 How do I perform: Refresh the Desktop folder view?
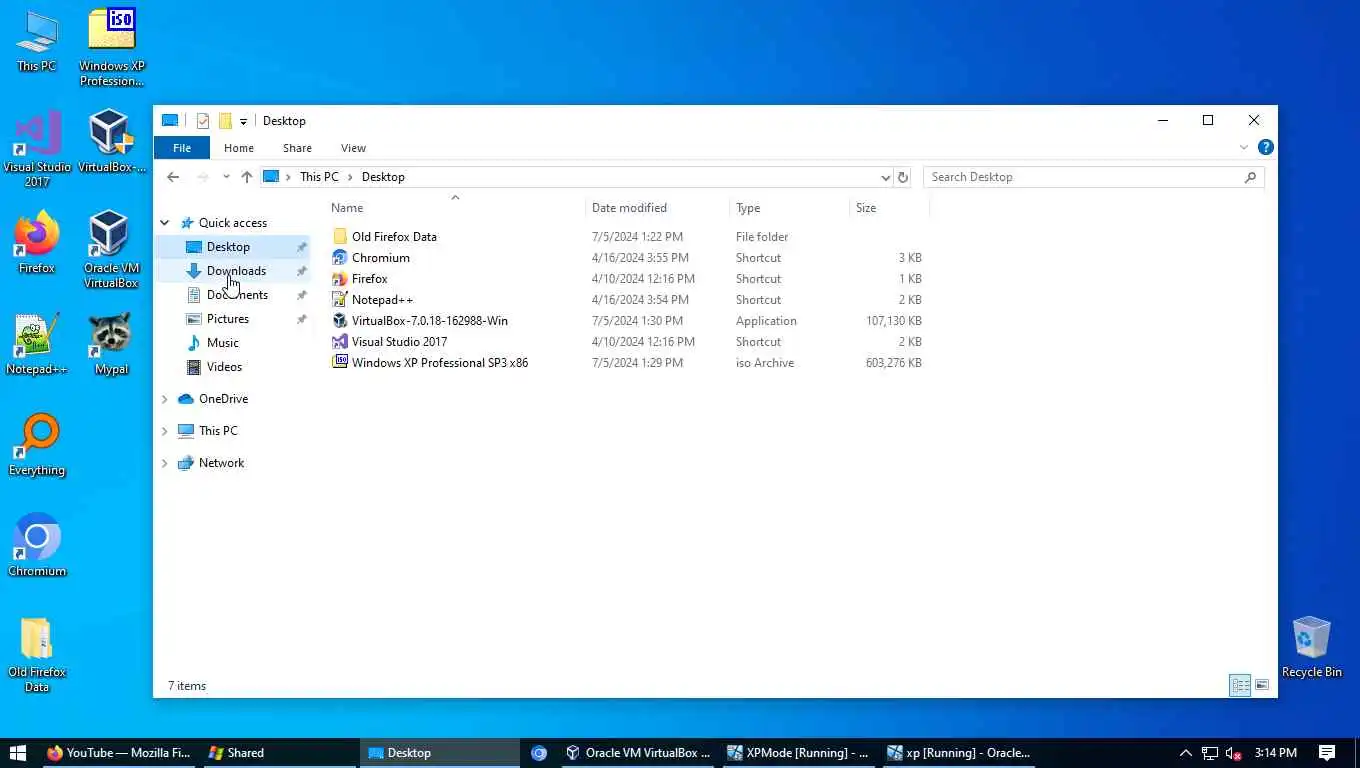pyautogui.click(x=902, y=177)
